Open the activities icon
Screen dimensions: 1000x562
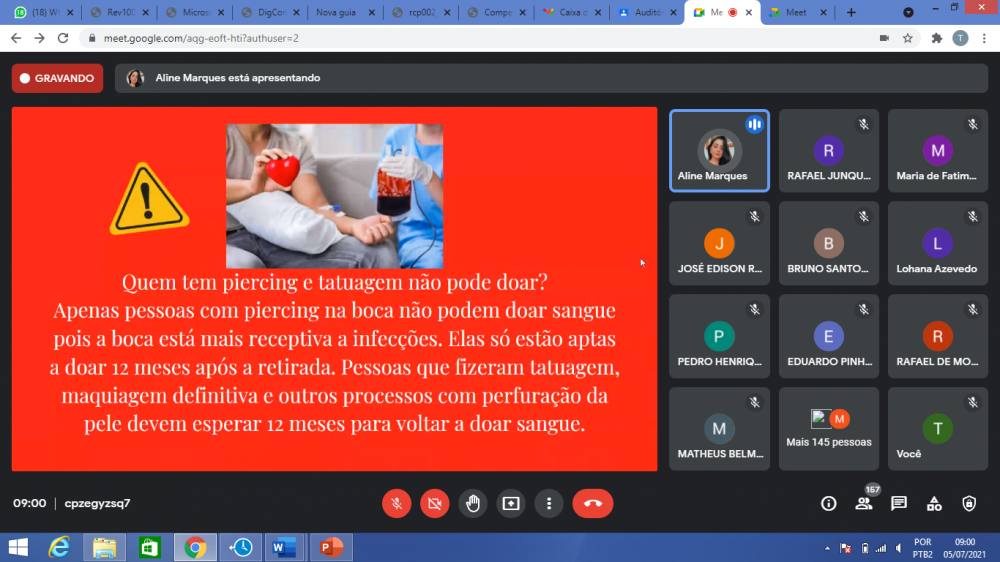[x=934, y=504]
